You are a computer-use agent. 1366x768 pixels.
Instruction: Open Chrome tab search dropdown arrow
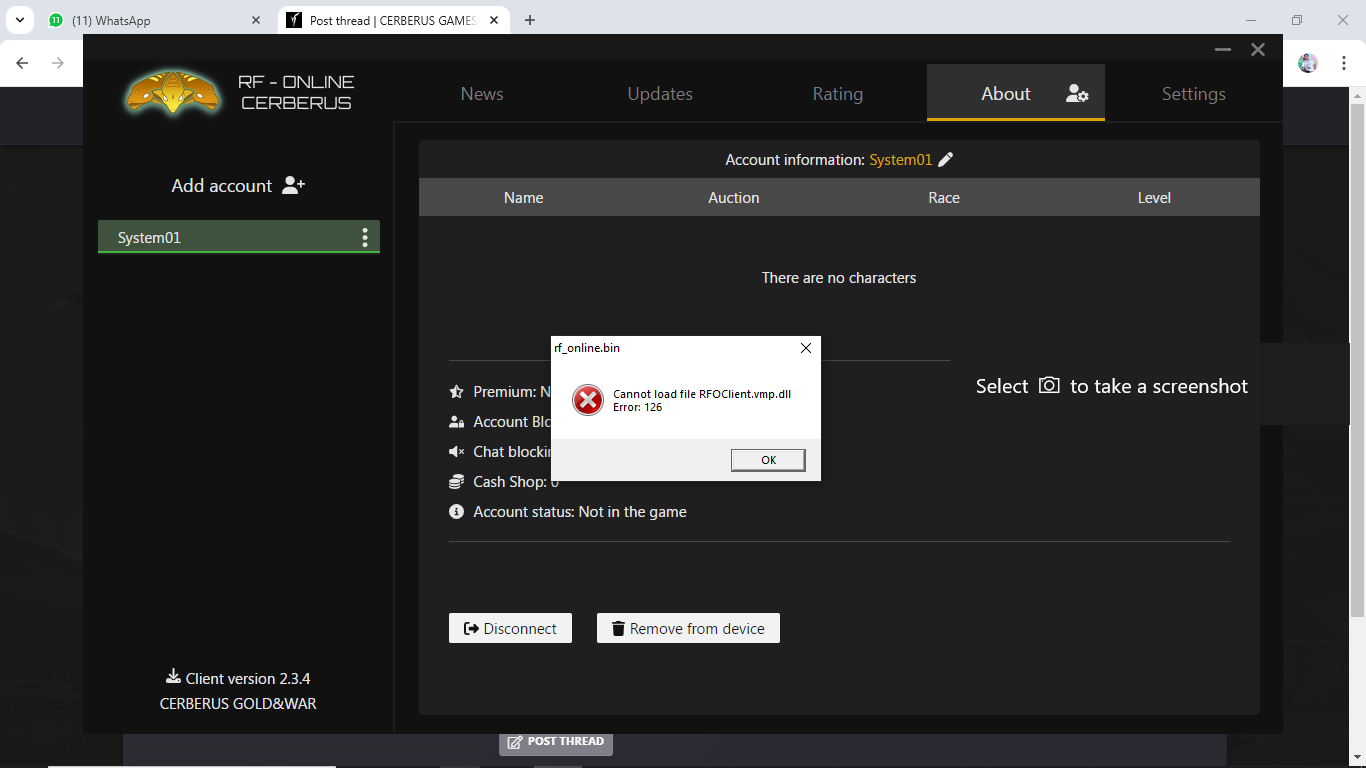tap(19, 20)
